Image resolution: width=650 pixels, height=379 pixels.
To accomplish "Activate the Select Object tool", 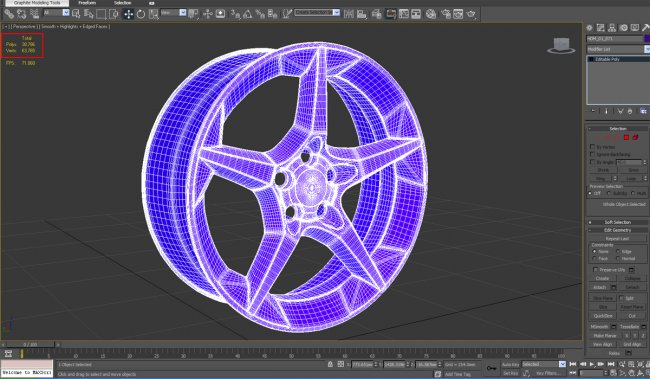I will click(x=76, y=14).
